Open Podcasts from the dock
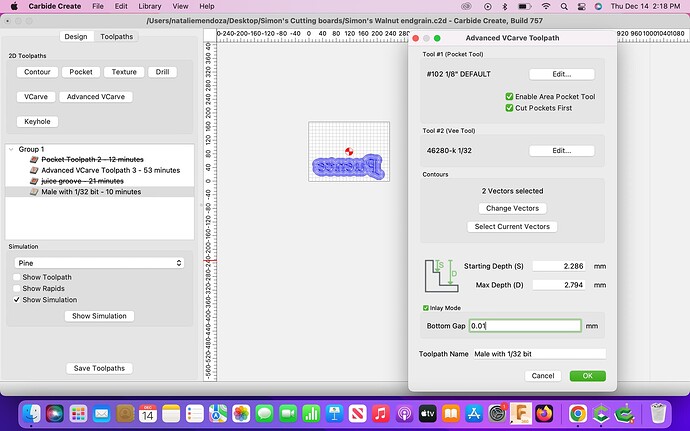This screenshot has width=690, height=431. coord(404,414)
